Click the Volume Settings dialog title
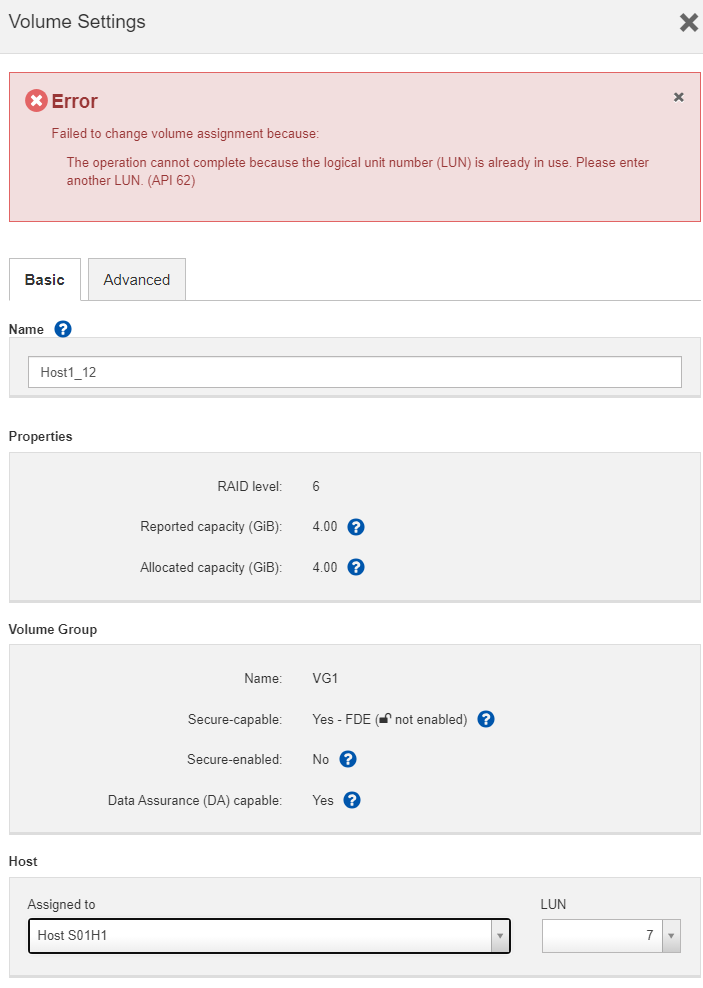The height and width of the screenshot is (988, 703). (x=77, y=22)
